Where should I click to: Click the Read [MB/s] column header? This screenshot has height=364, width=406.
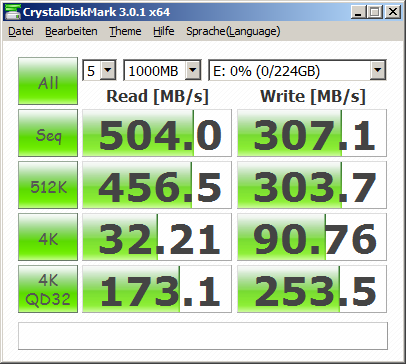pos(157,97)
